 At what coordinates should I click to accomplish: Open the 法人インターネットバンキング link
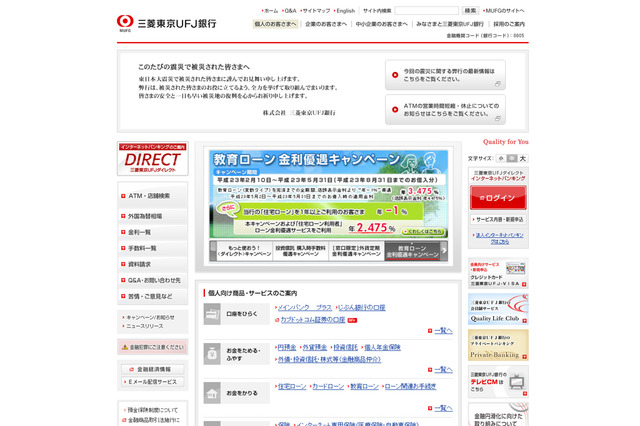point(500,238)
